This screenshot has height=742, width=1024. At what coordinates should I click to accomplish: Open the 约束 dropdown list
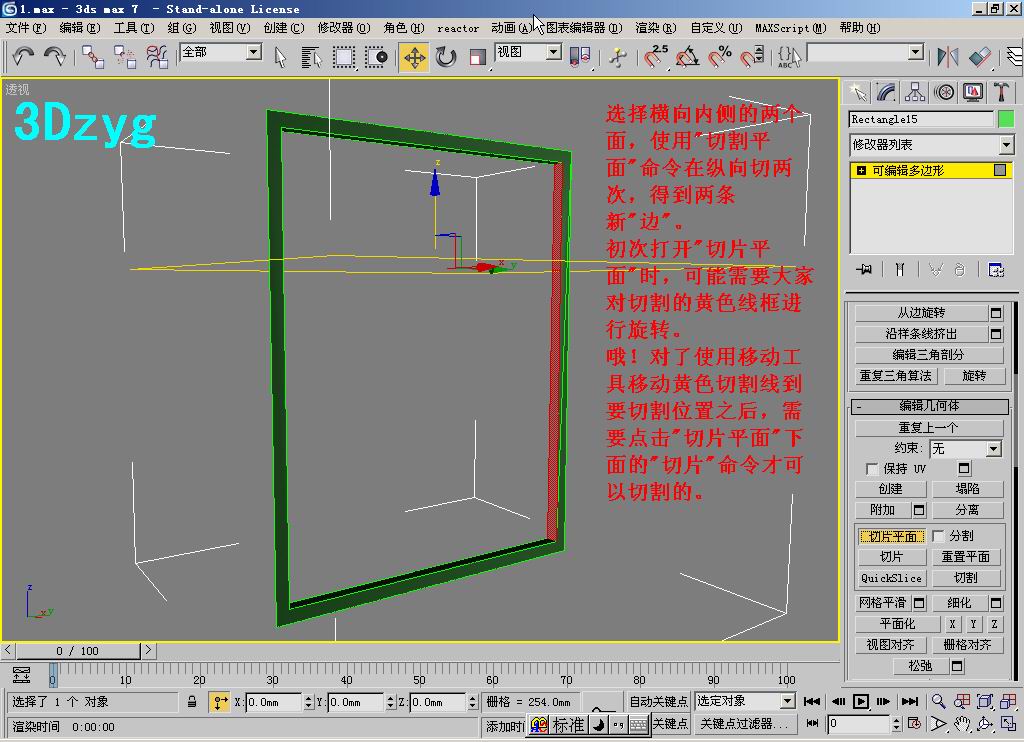[x=965, y=449]
